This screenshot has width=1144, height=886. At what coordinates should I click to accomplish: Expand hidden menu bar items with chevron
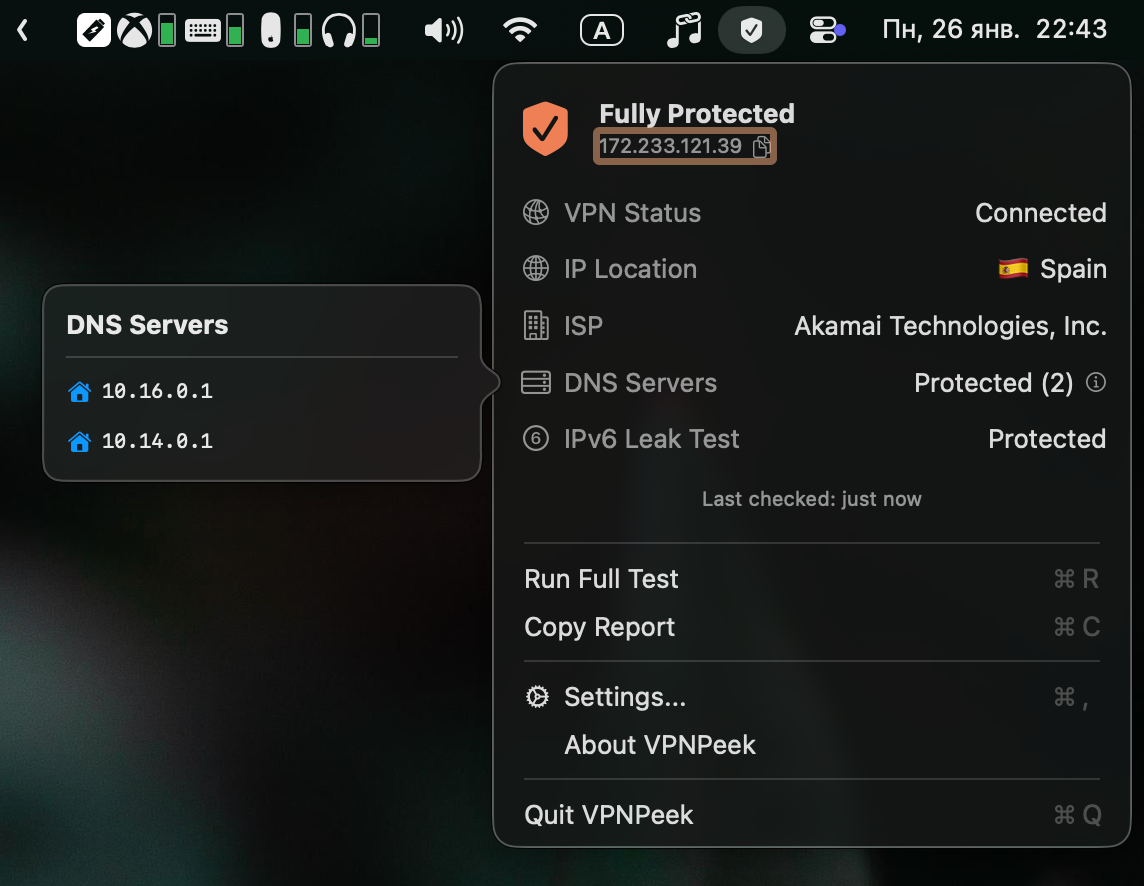[x=23, y=31]
